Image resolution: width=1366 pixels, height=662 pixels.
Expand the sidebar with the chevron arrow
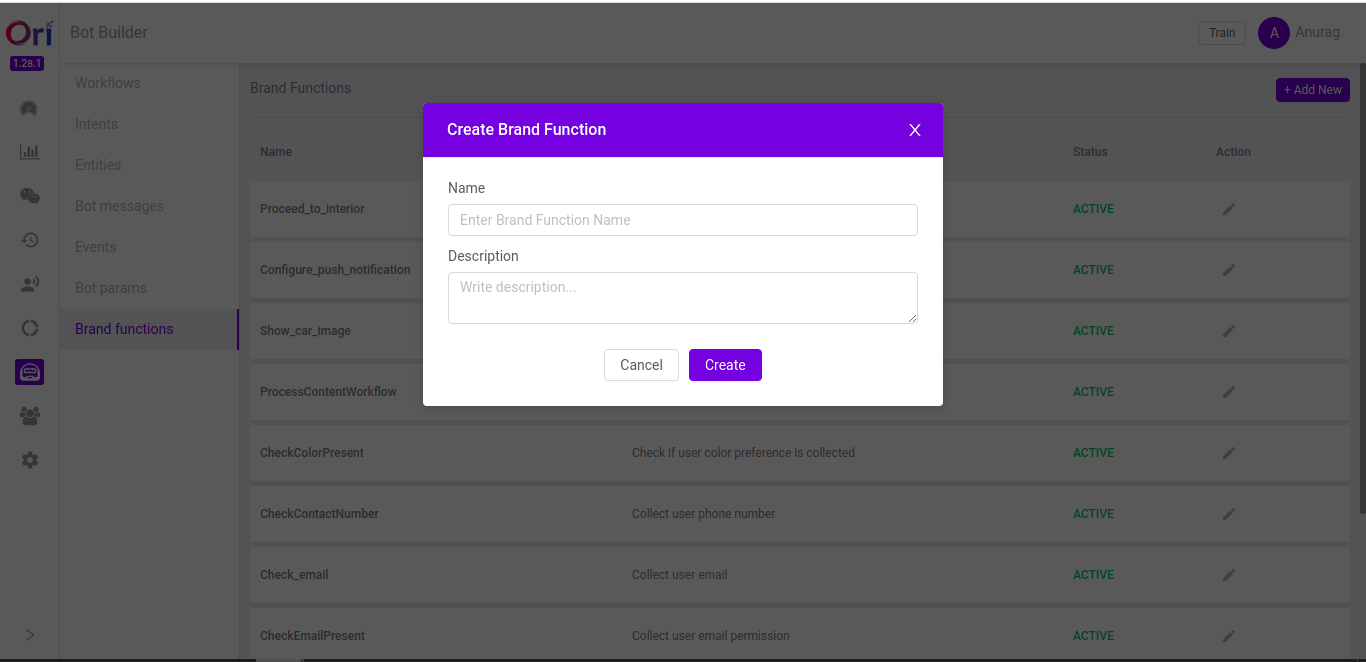pos(29,634)
